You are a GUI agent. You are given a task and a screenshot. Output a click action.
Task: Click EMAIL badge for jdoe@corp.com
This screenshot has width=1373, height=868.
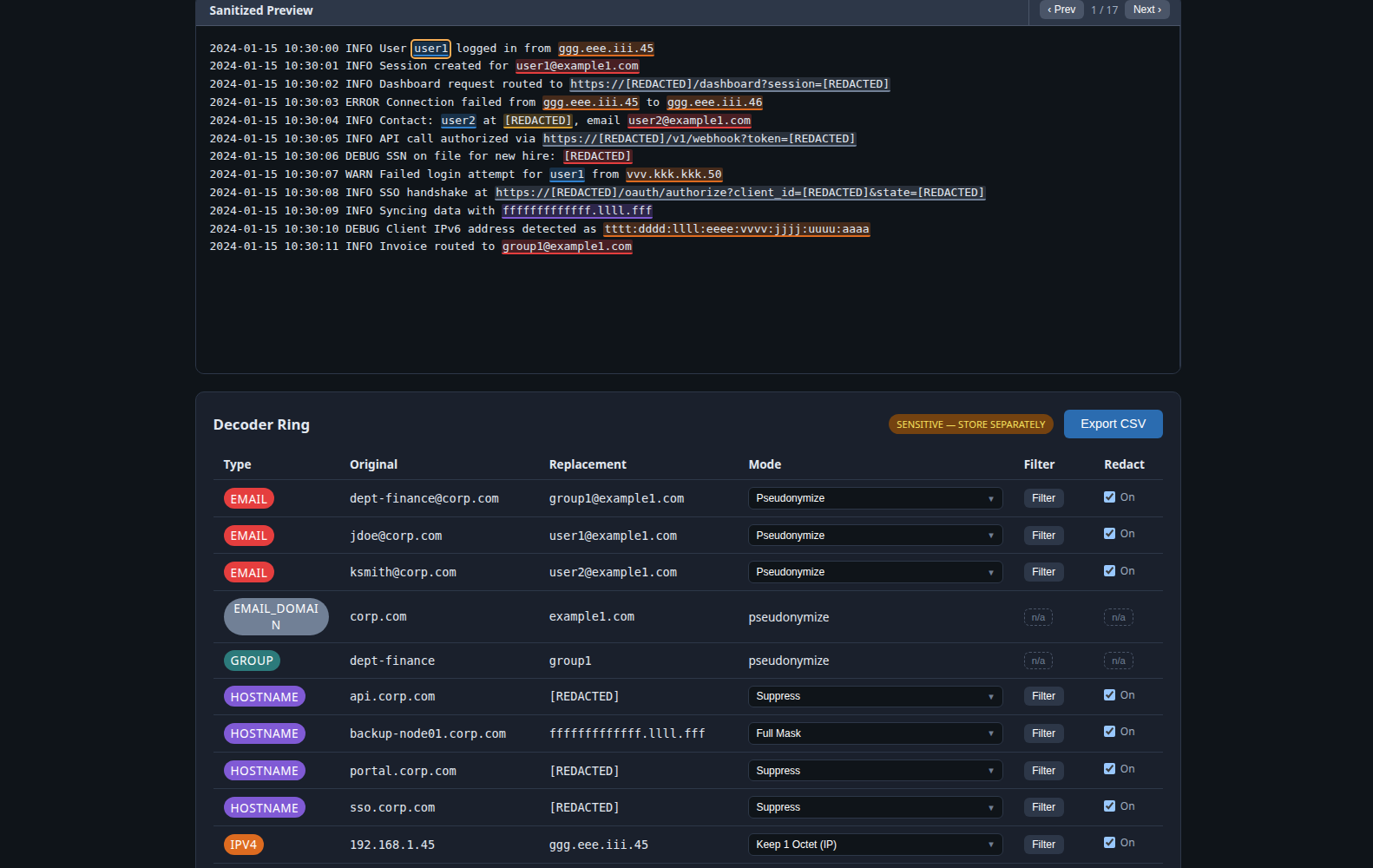pos(248,536)
